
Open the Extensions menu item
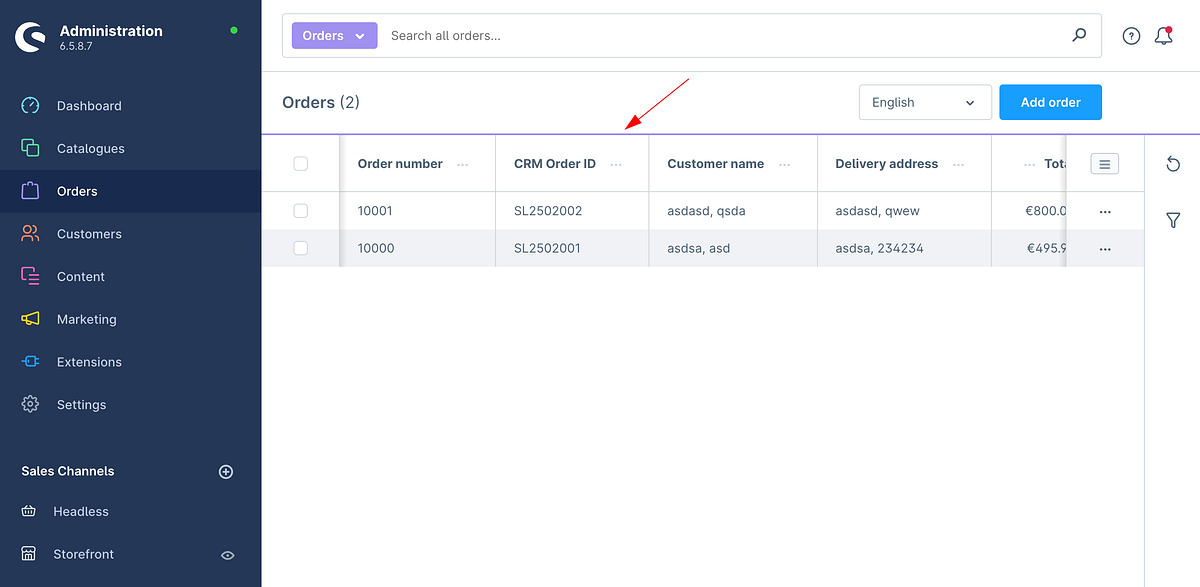coord(90,361)
